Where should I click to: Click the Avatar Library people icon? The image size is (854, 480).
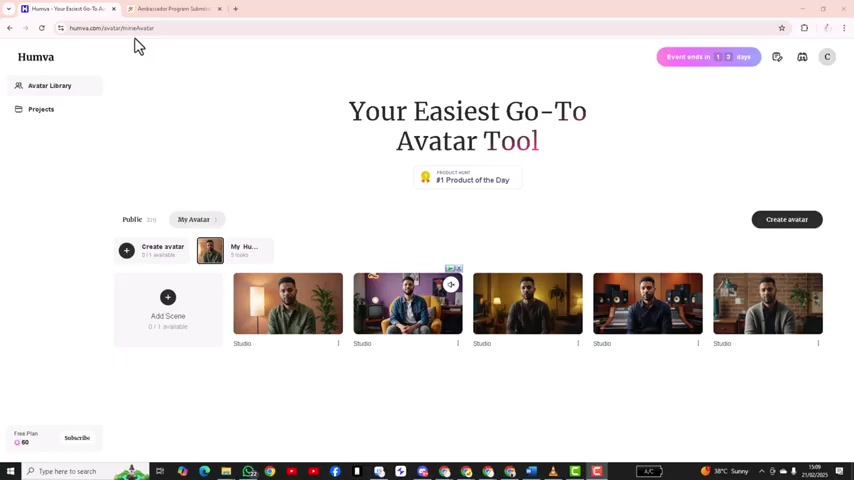pyautogui.click(x=19, y=86)
